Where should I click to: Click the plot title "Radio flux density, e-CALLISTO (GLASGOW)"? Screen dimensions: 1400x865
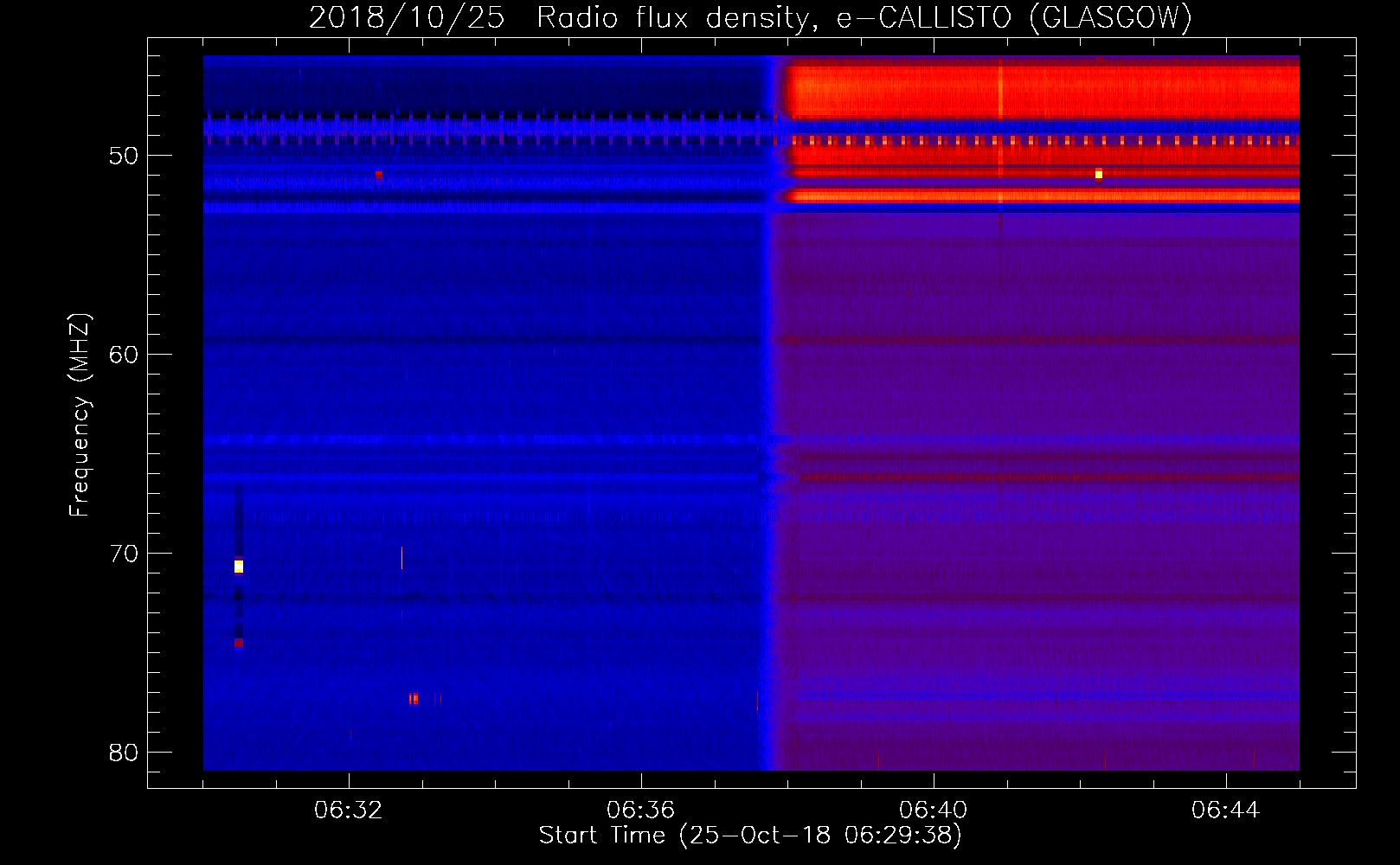864,17
